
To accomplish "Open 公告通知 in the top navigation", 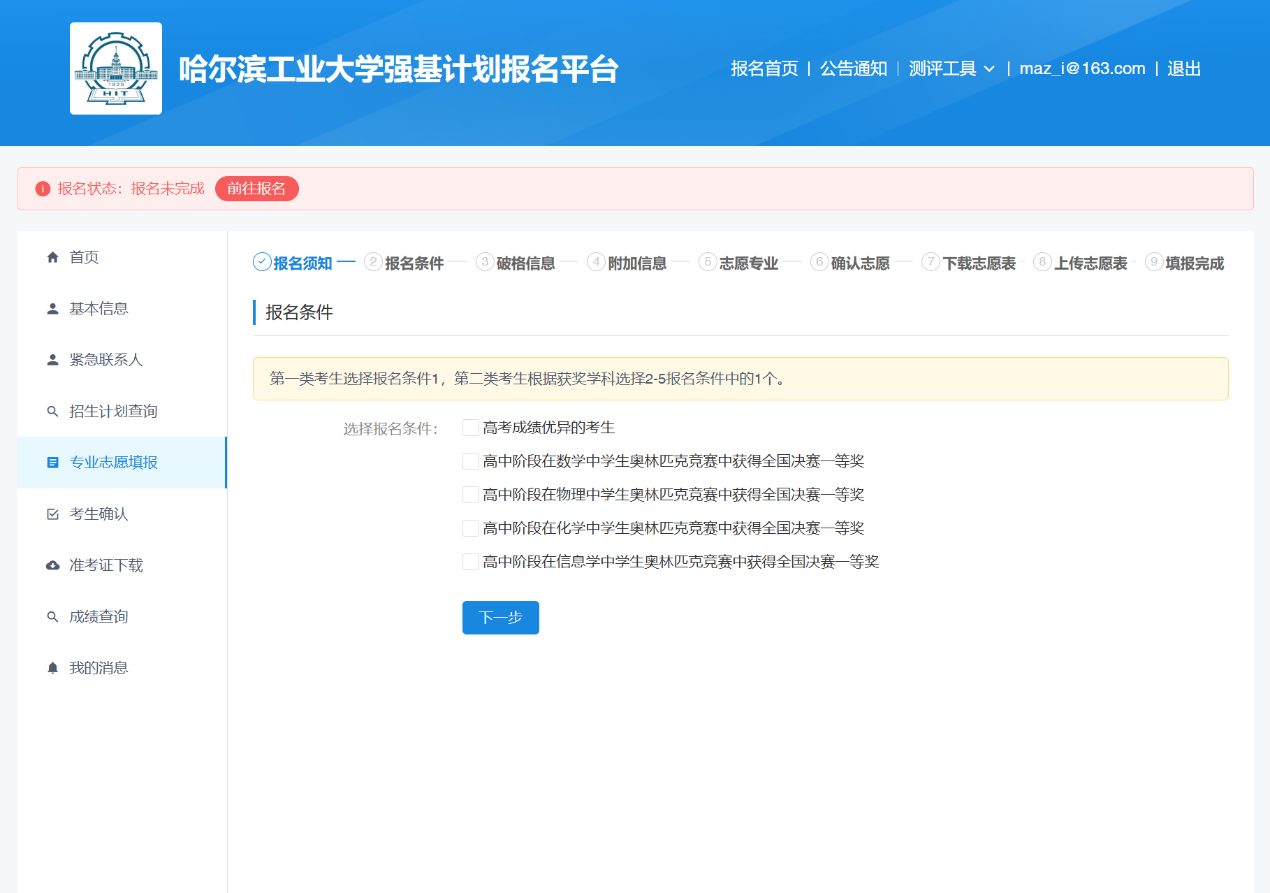I will (853, 69).
